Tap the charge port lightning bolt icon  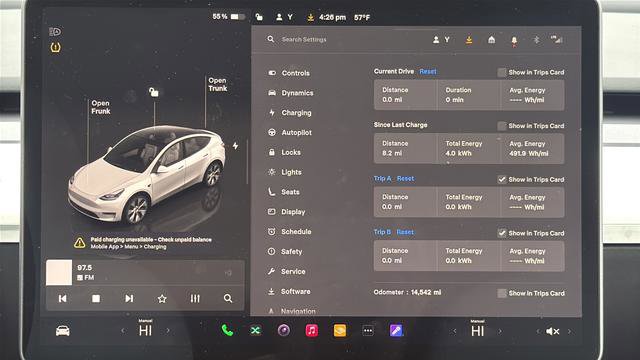coord(236,146)
